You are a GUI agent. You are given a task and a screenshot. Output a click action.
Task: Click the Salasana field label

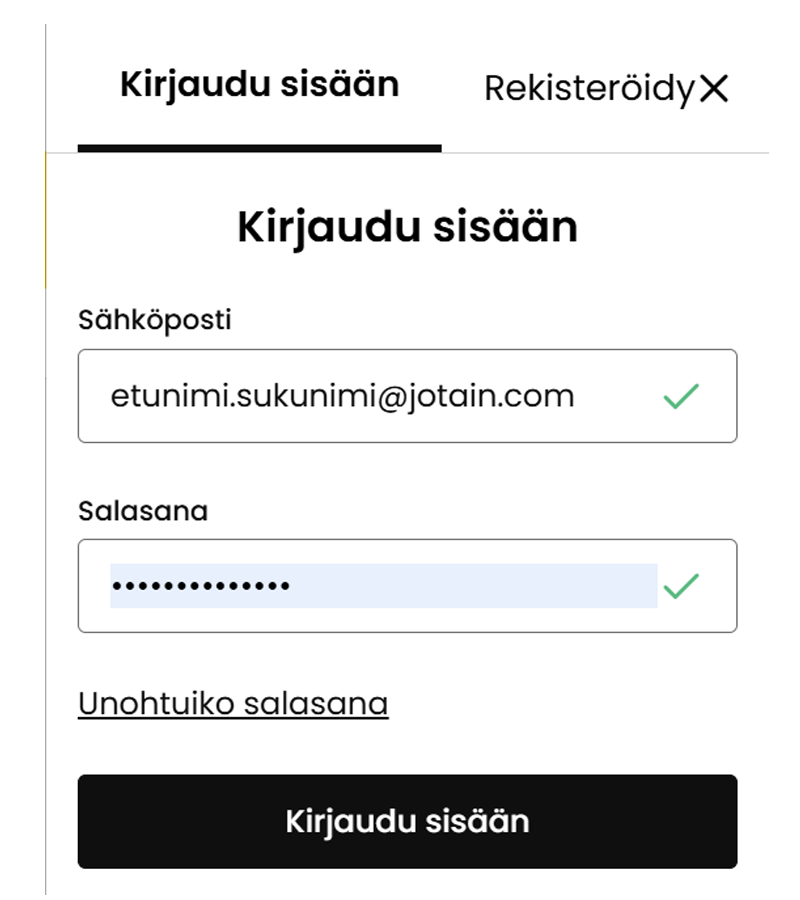(x=143, y=510)
